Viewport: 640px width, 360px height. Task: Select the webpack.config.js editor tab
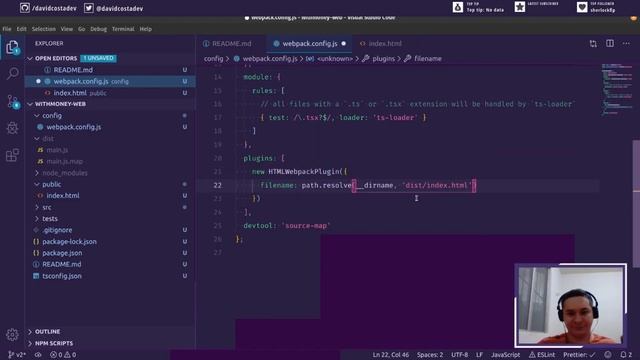(309, 43)
